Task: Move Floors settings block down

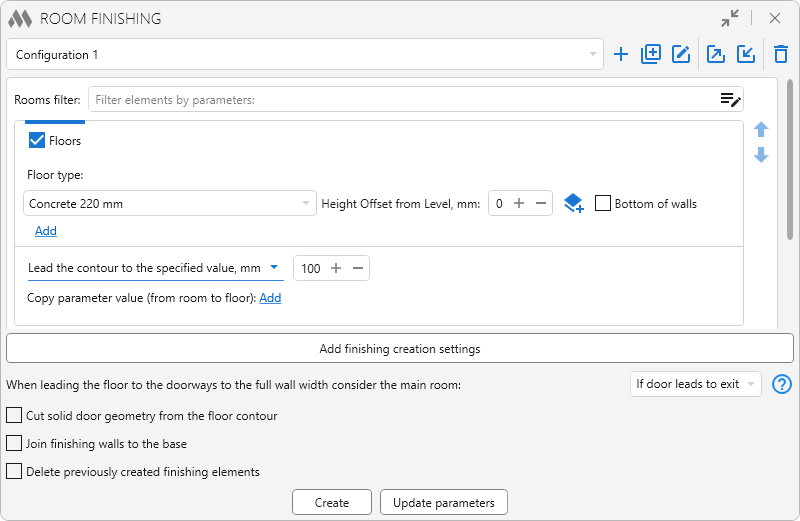Action: pyautogui.click(x=761, y=155)
